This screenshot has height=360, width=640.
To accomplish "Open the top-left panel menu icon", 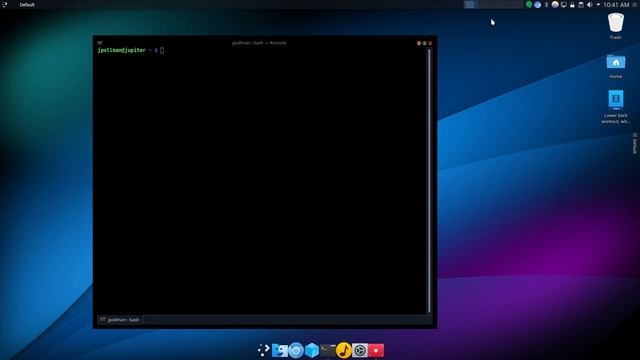I will click(x=4, y=4).
